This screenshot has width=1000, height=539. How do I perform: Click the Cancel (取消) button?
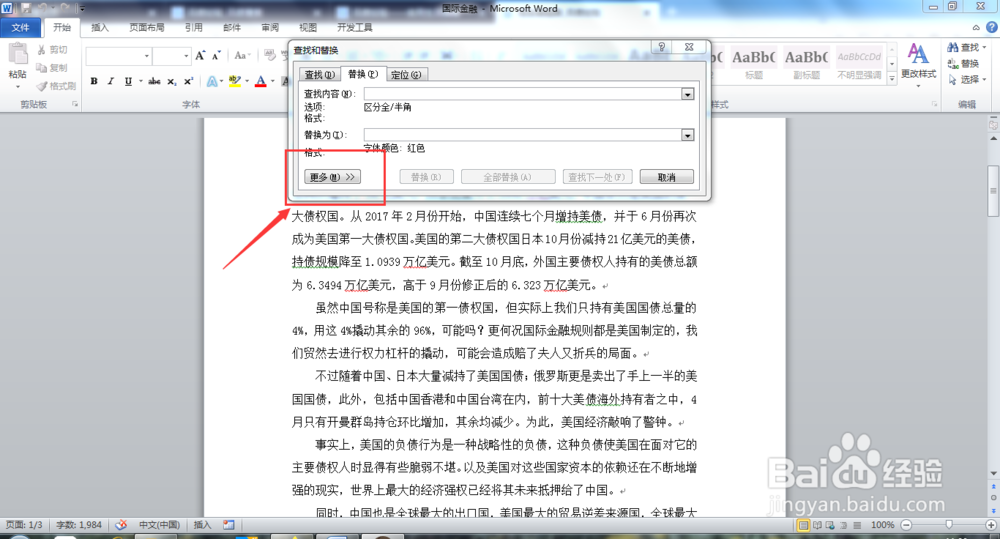(666, 177)
